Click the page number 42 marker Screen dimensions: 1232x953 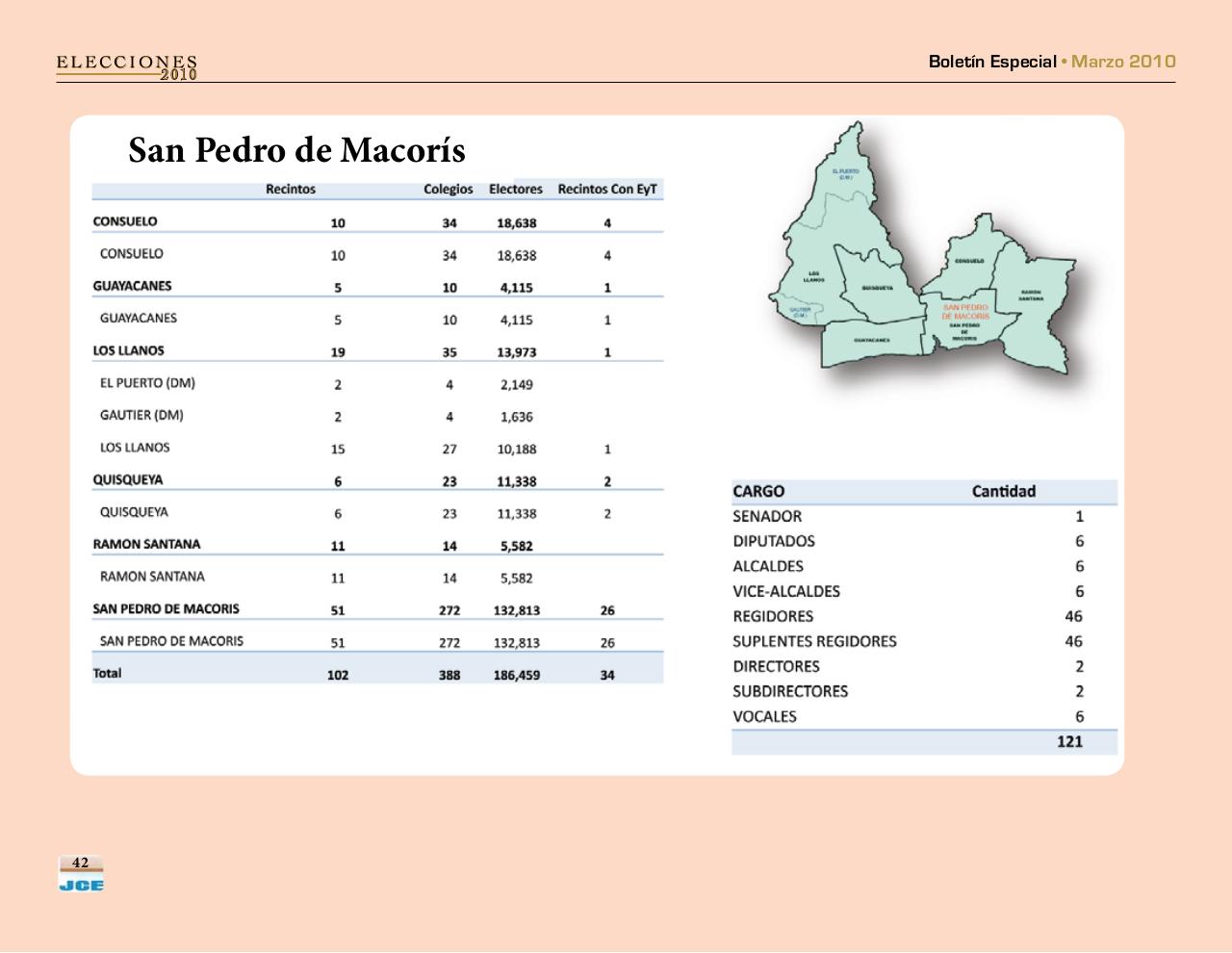pos(79,862)
